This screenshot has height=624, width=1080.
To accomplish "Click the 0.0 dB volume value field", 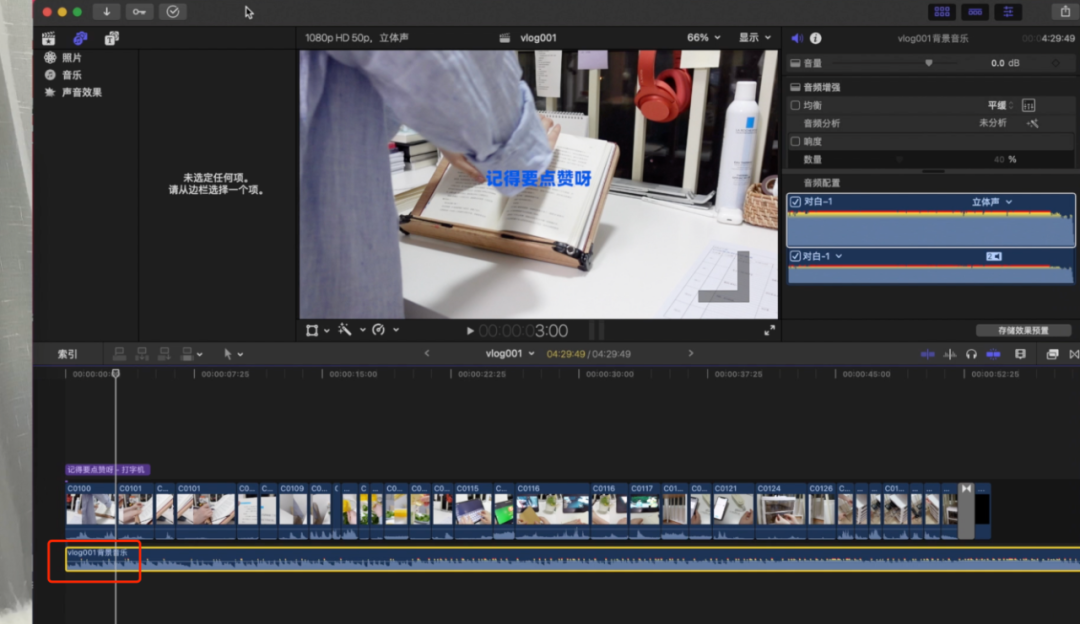I will tap(1005, 63).
